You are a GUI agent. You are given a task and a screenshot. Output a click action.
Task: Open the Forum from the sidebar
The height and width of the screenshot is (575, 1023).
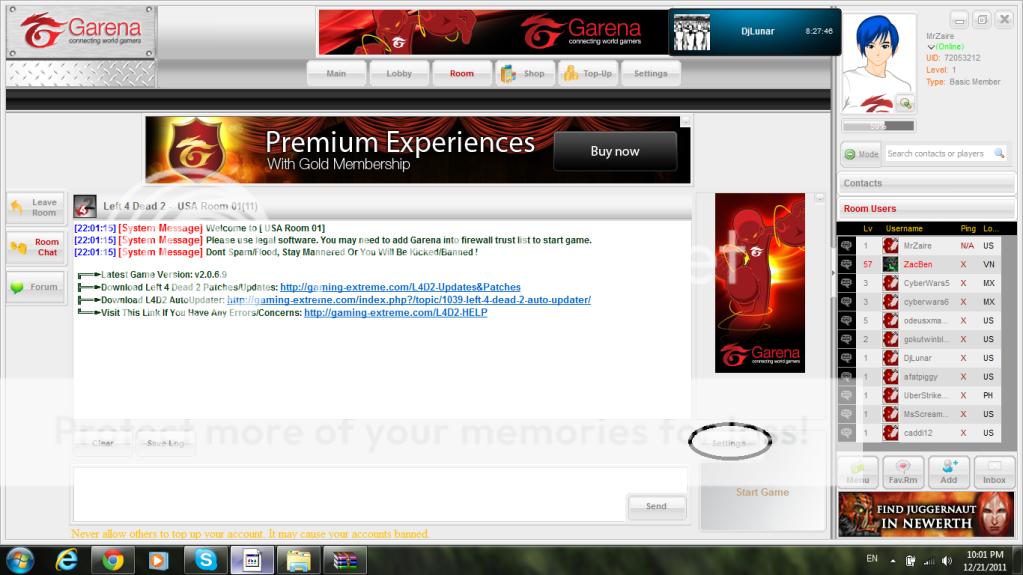click(36, 287)
